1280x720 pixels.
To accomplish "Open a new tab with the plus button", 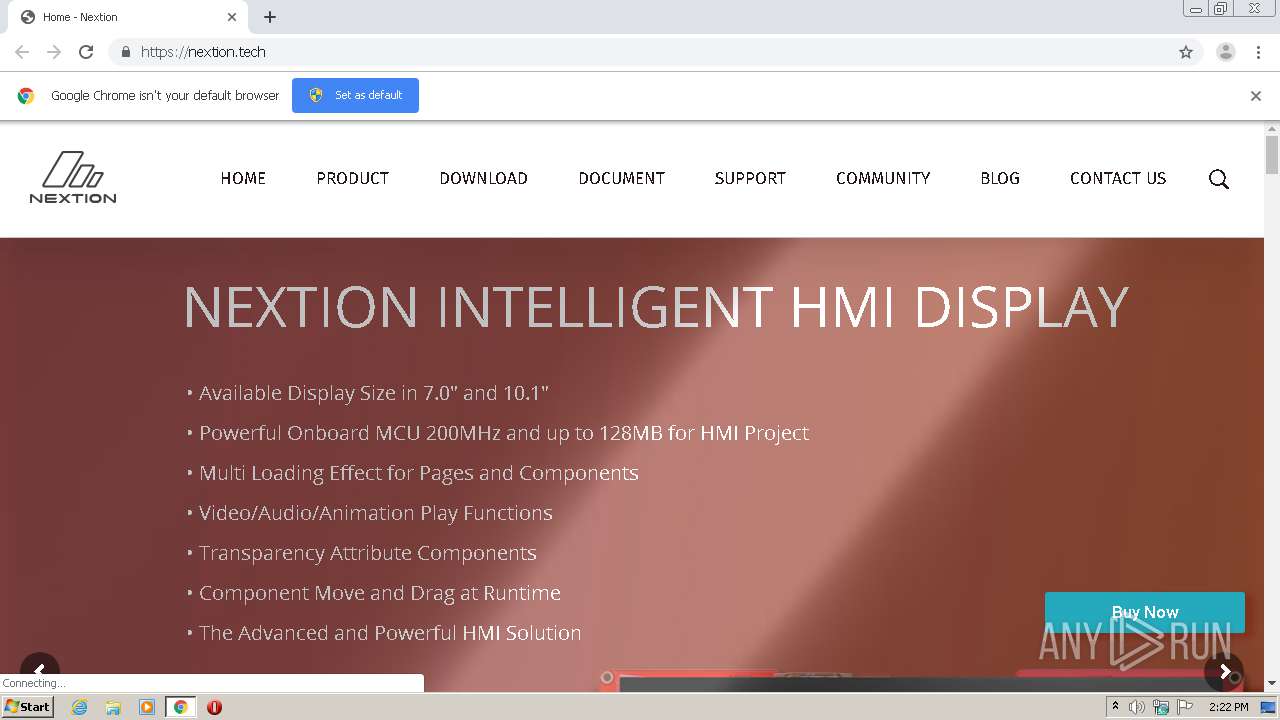I will (x=270, y=17).
